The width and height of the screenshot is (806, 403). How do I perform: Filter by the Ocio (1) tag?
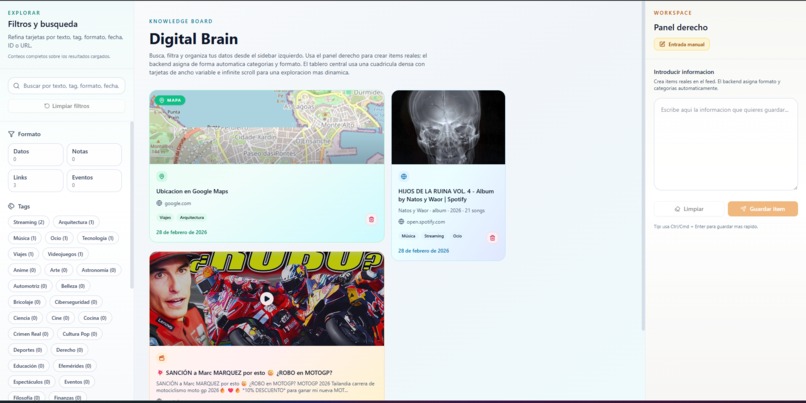(59, 238)
